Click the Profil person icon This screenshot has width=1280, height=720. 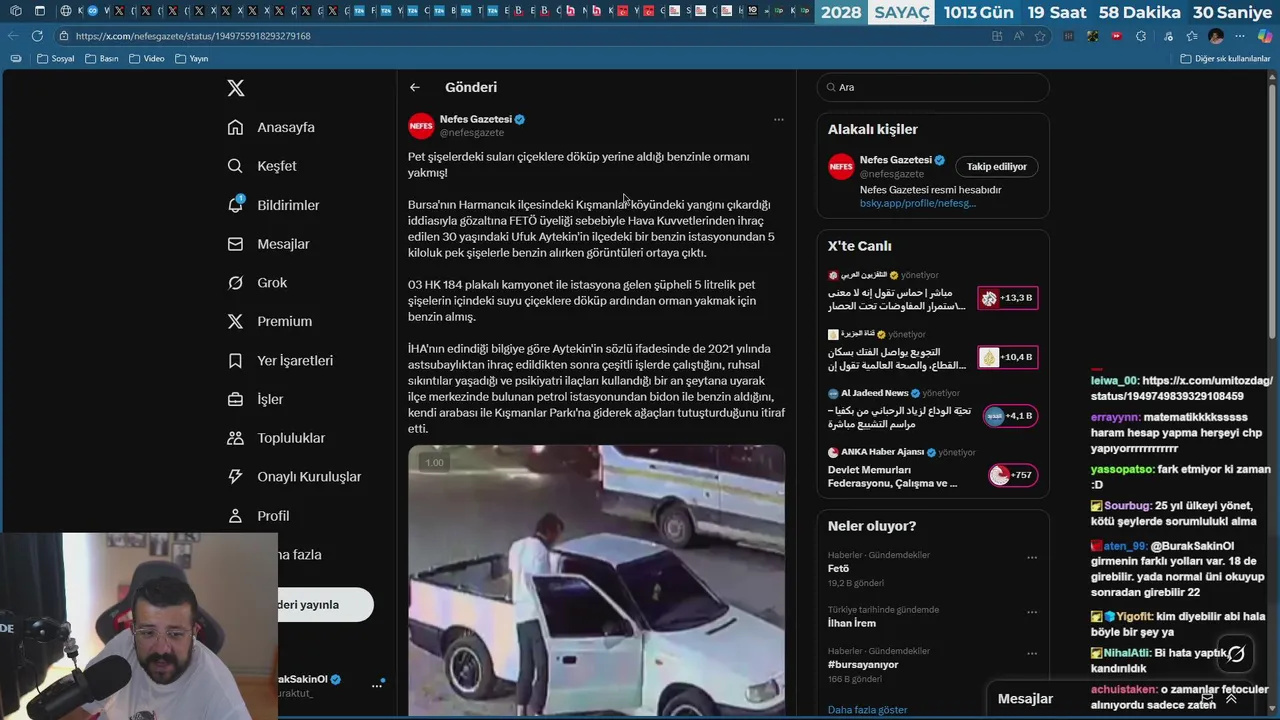click(x=235, y=516)
